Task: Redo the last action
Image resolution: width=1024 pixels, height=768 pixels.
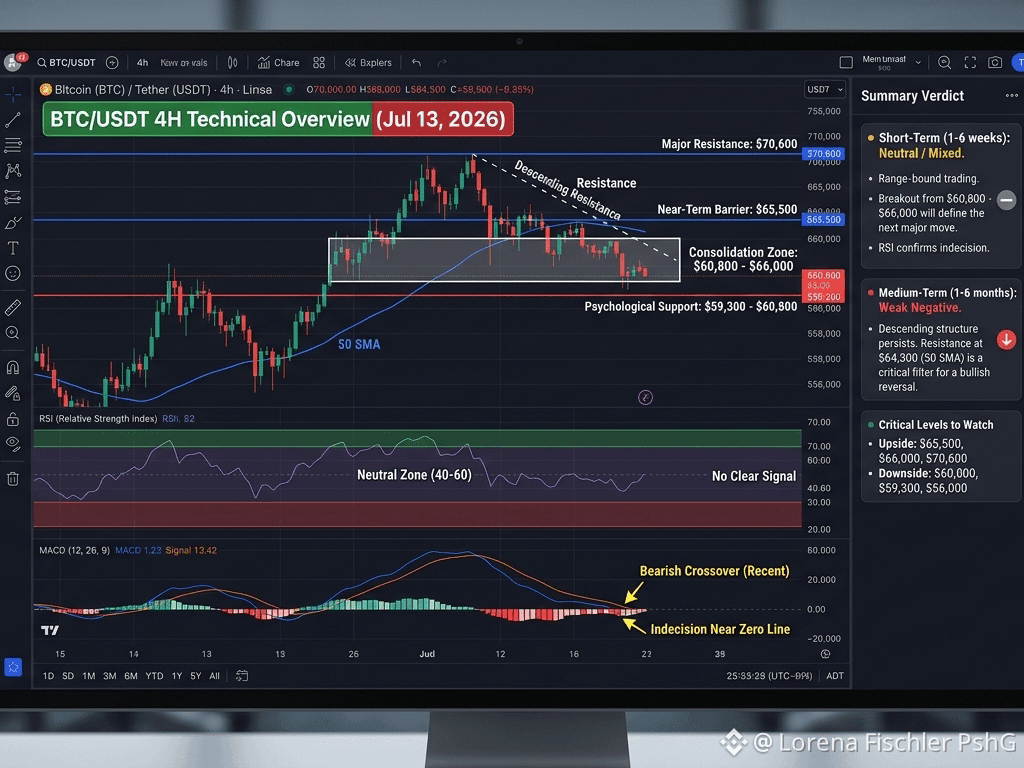Action: tap(442, 63)
